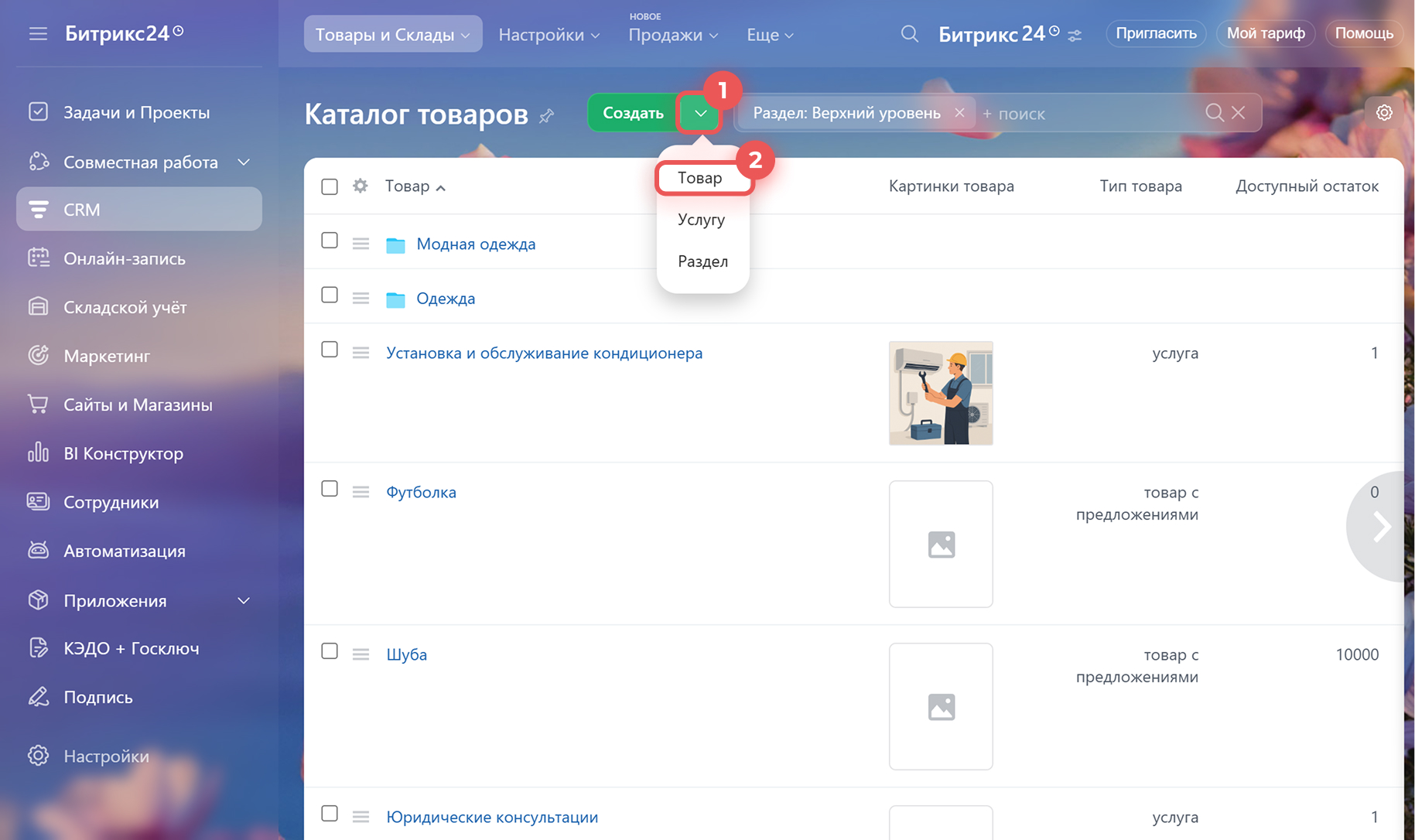Clear the search filter with the X icon
Screen dimensions: 1415x840
(x=1239, y=113)
